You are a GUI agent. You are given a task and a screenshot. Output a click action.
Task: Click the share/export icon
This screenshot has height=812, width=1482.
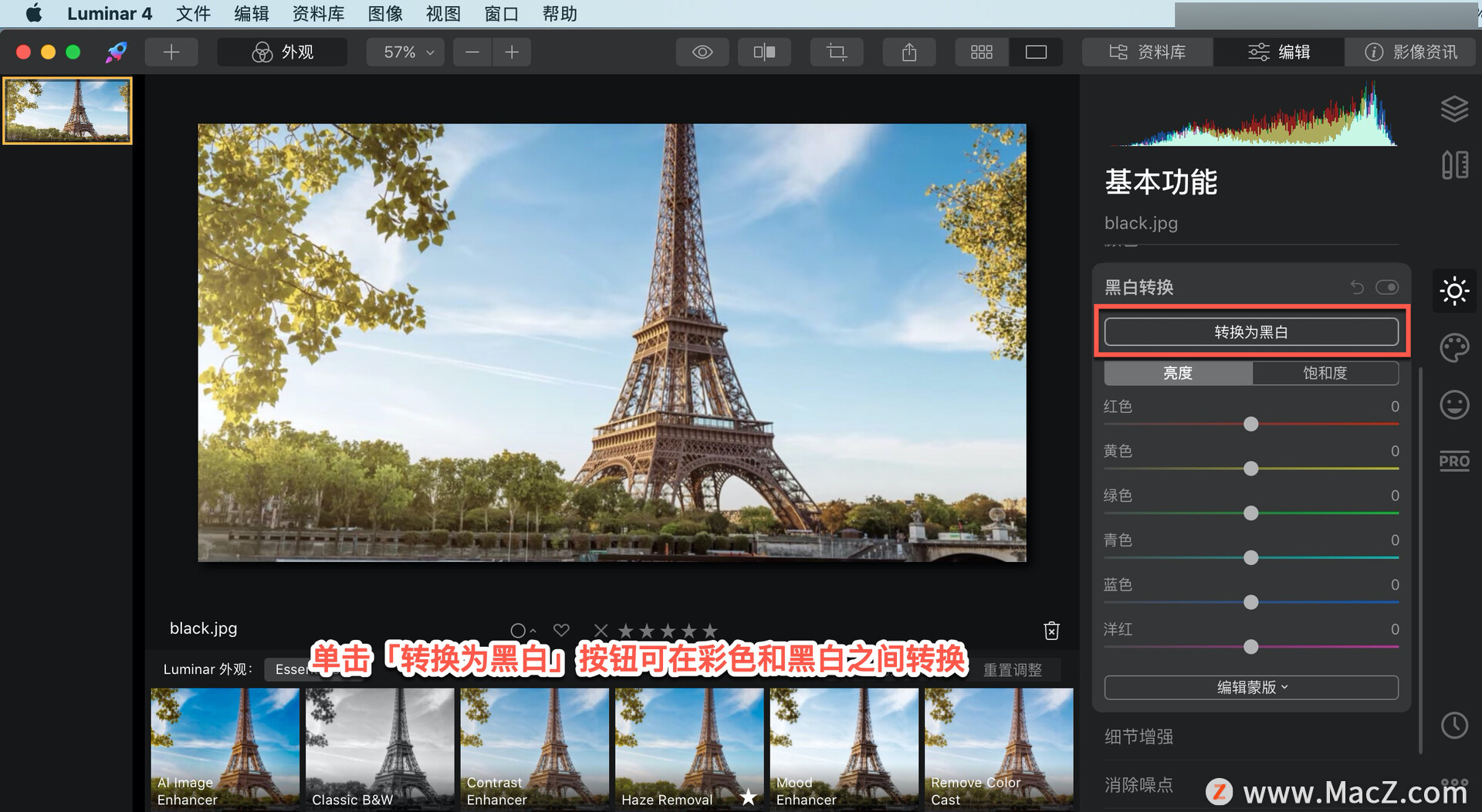click(908, 52)
